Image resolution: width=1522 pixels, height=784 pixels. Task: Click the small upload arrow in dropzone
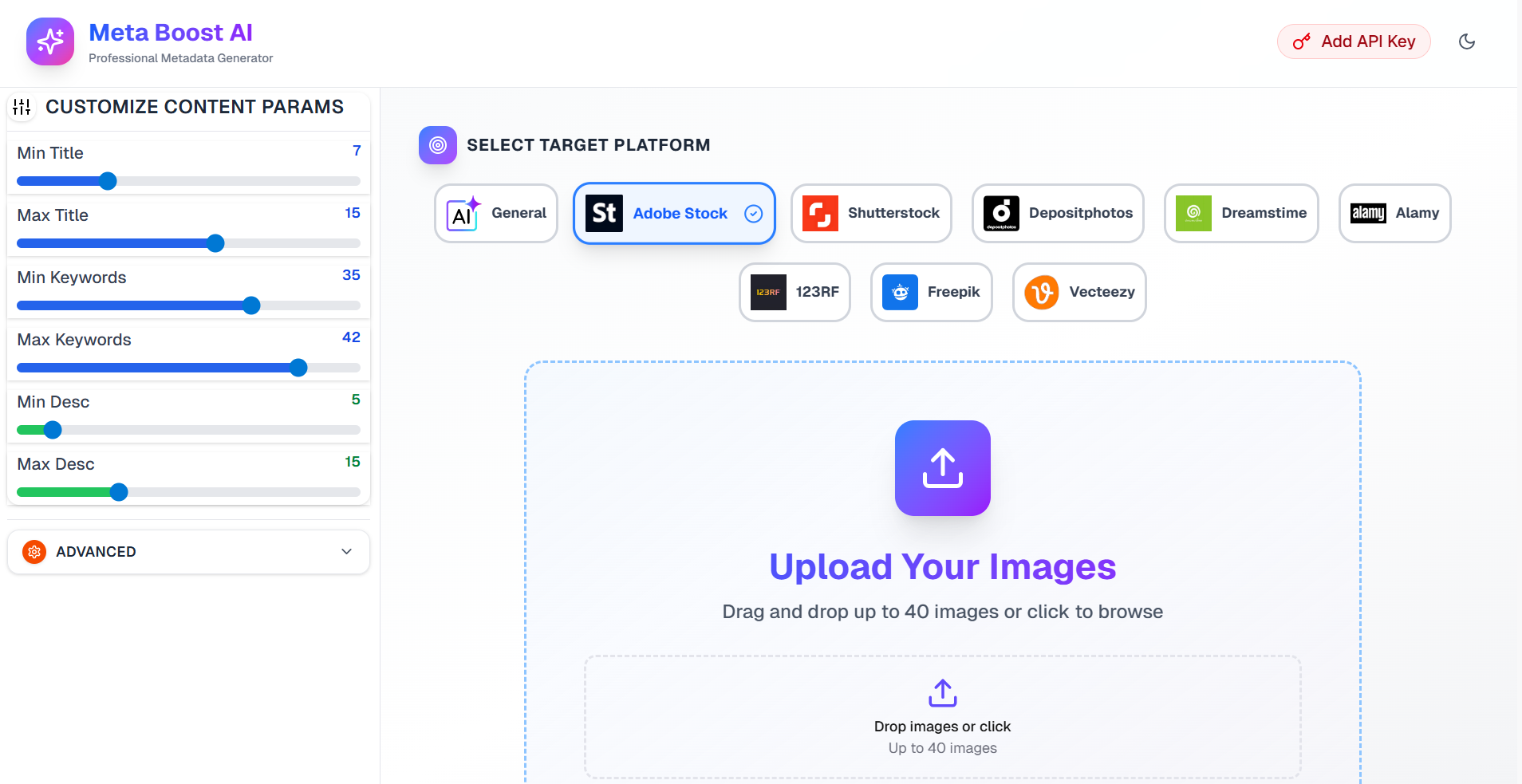[x=943, y=693]
